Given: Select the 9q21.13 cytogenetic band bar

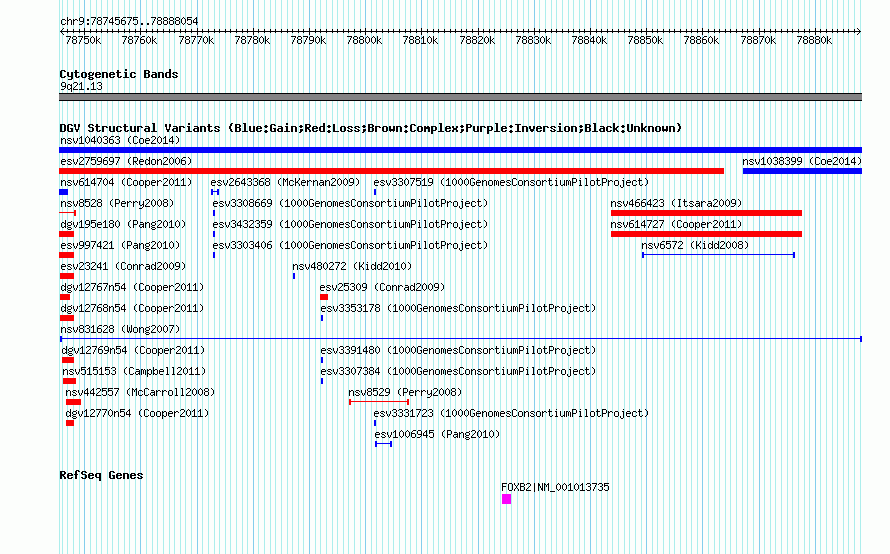Looking at the screenshot, I should [460, 97].
